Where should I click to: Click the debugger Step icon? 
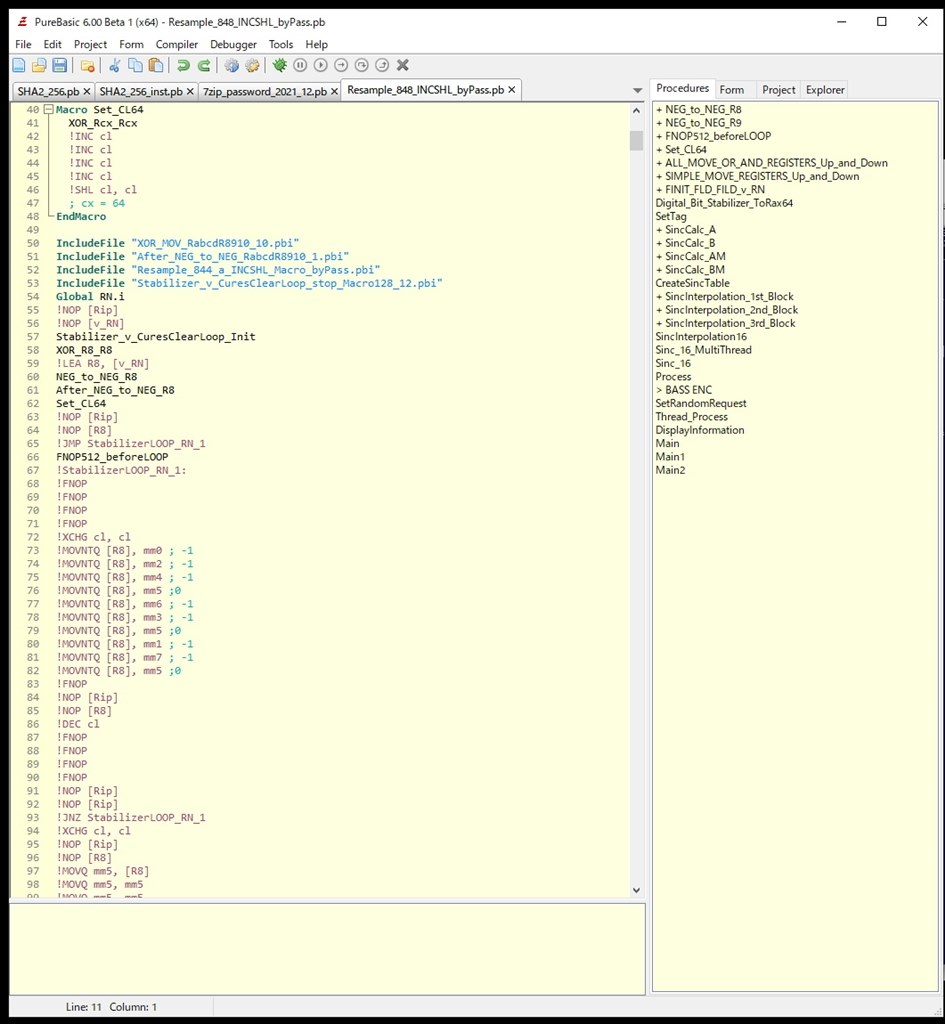coord(341,65)
